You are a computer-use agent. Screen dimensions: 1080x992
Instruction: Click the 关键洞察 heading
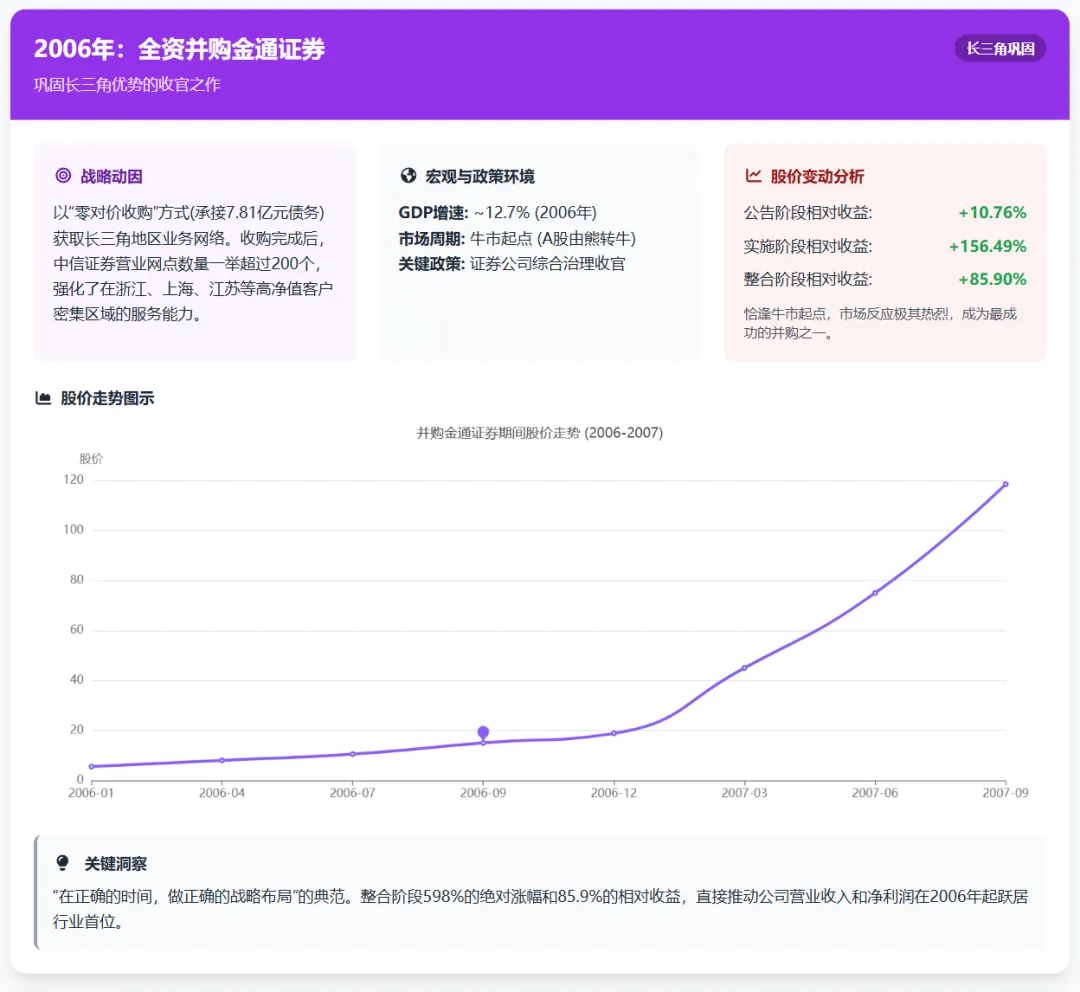(116, 863)
